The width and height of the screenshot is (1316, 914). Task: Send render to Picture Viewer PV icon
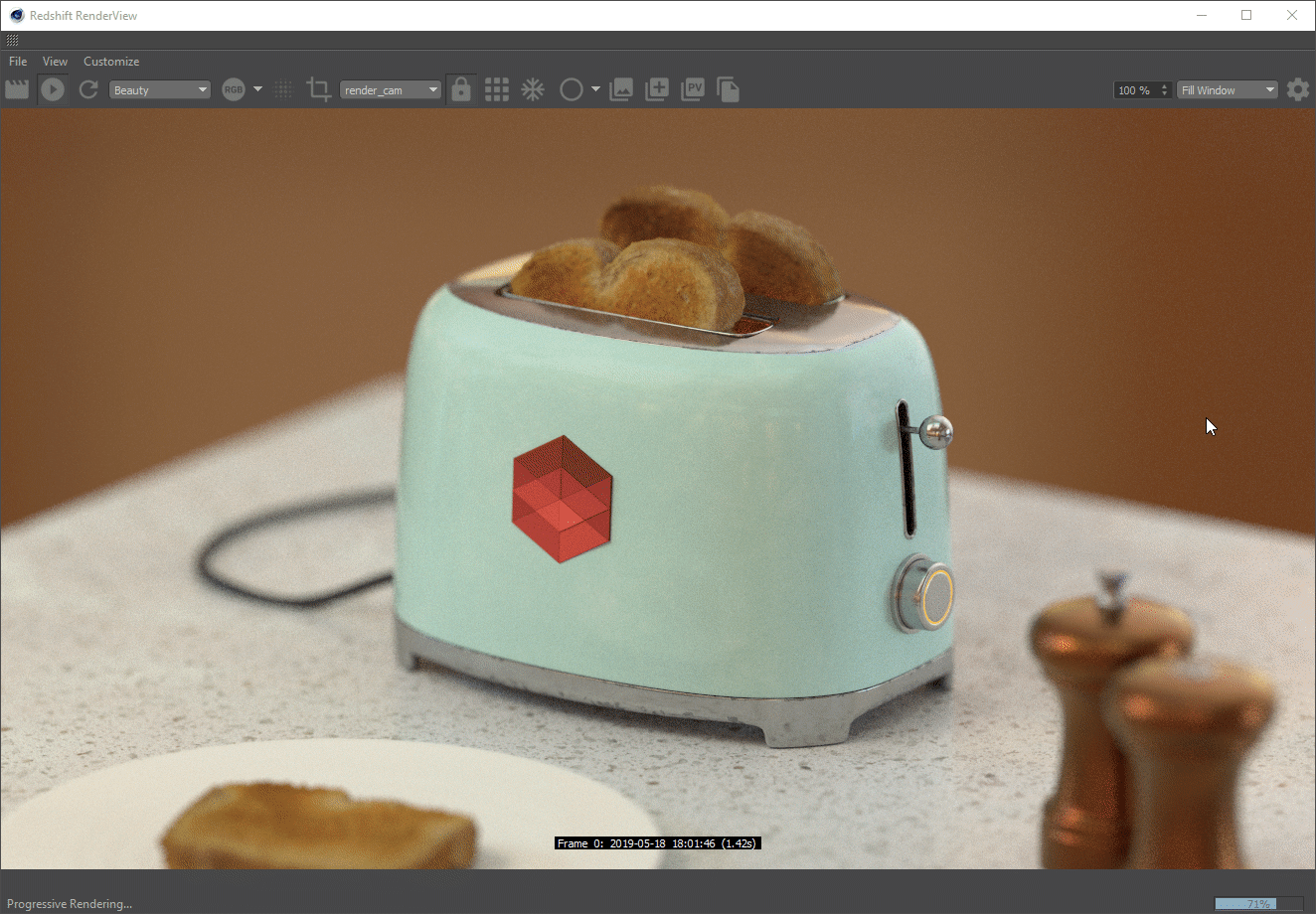(693, 89)
